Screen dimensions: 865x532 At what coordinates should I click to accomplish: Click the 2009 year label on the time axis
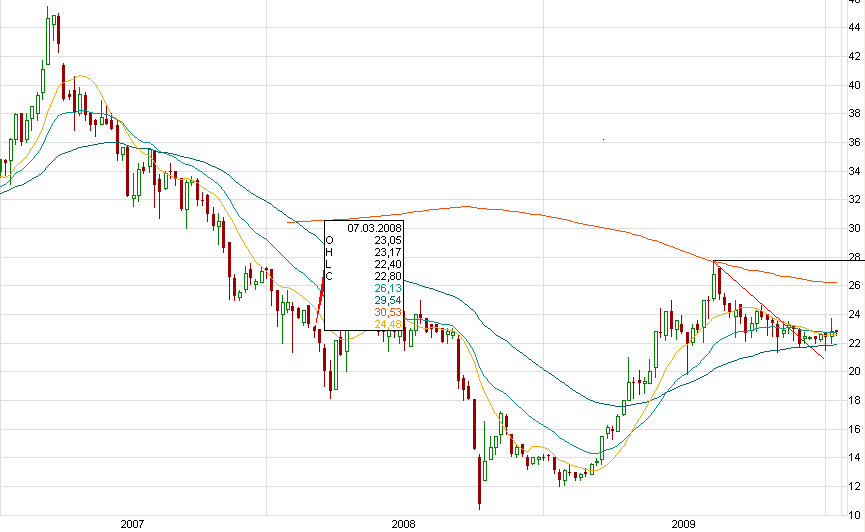pos(684,524)
